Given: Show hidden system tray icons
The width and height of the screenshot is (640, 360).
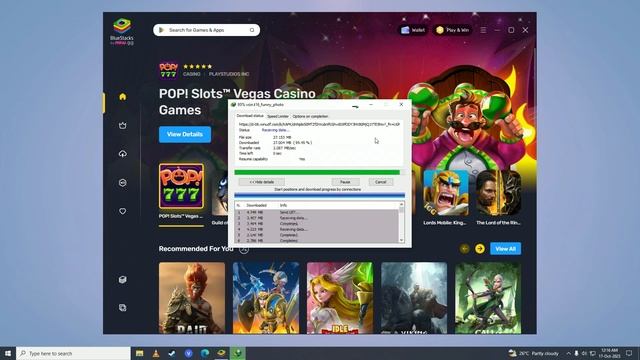Looking at the screenshot, I should tap(568, 353).
